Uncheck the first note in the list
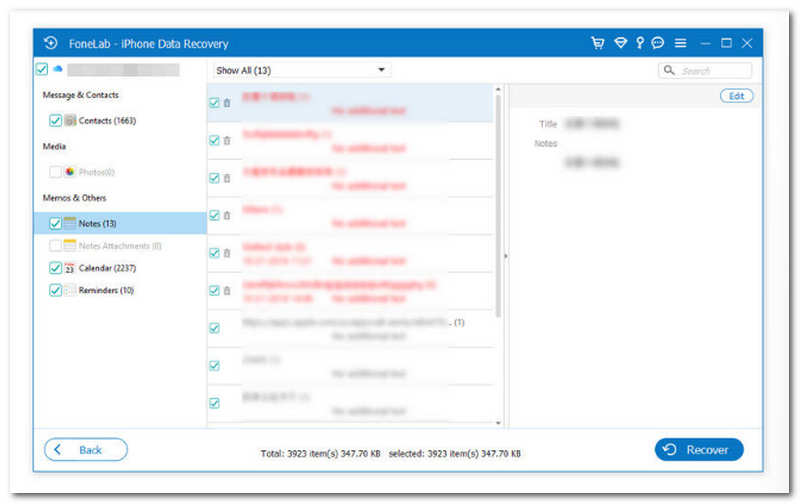The width and height of the screenshot is (800, 504). 214,103
